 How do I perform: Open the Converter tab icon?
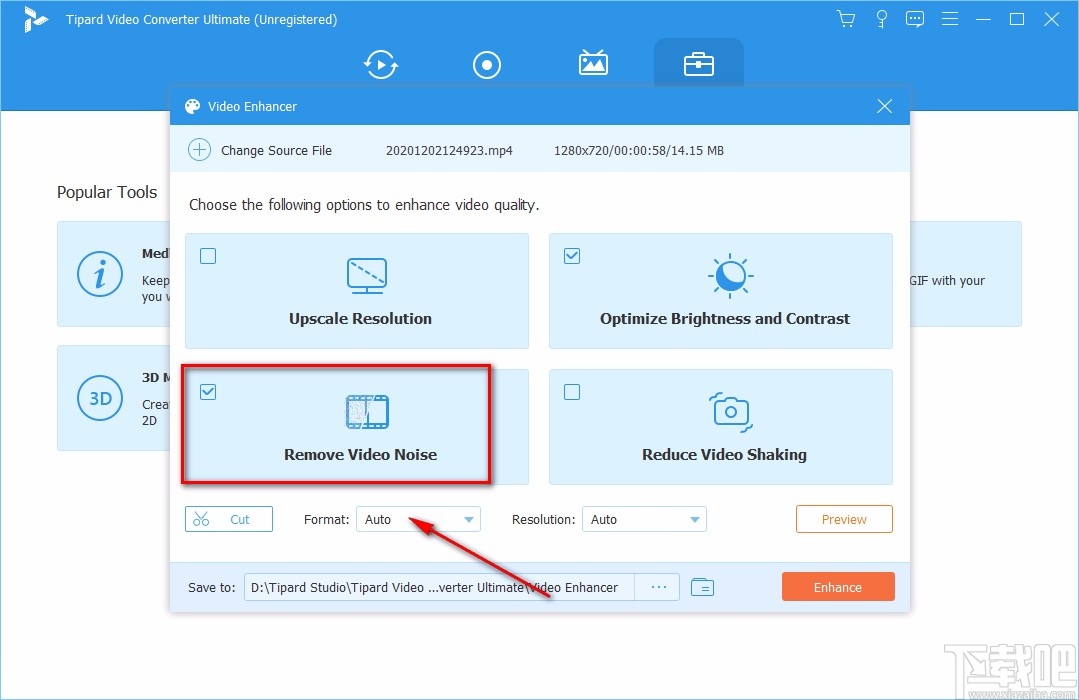click(x=381, y=65)
